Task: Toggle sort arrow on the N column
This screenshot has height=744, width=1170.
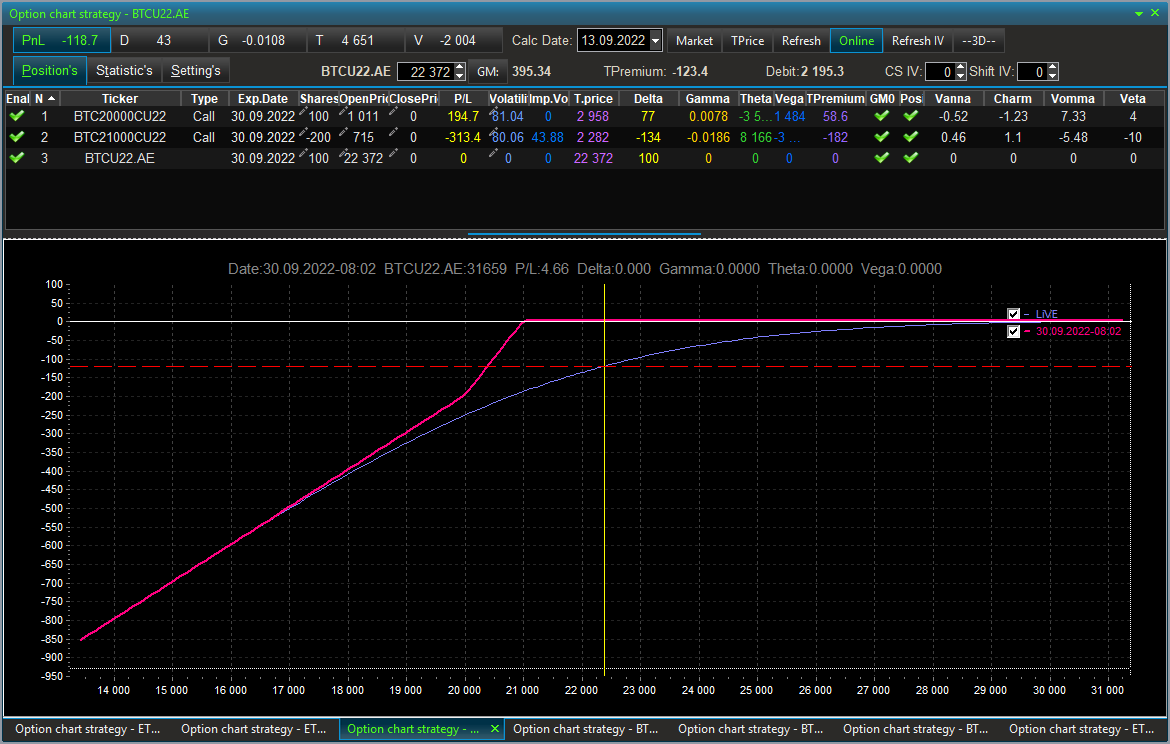Action: pyautogui.click(x=51, y=99)
